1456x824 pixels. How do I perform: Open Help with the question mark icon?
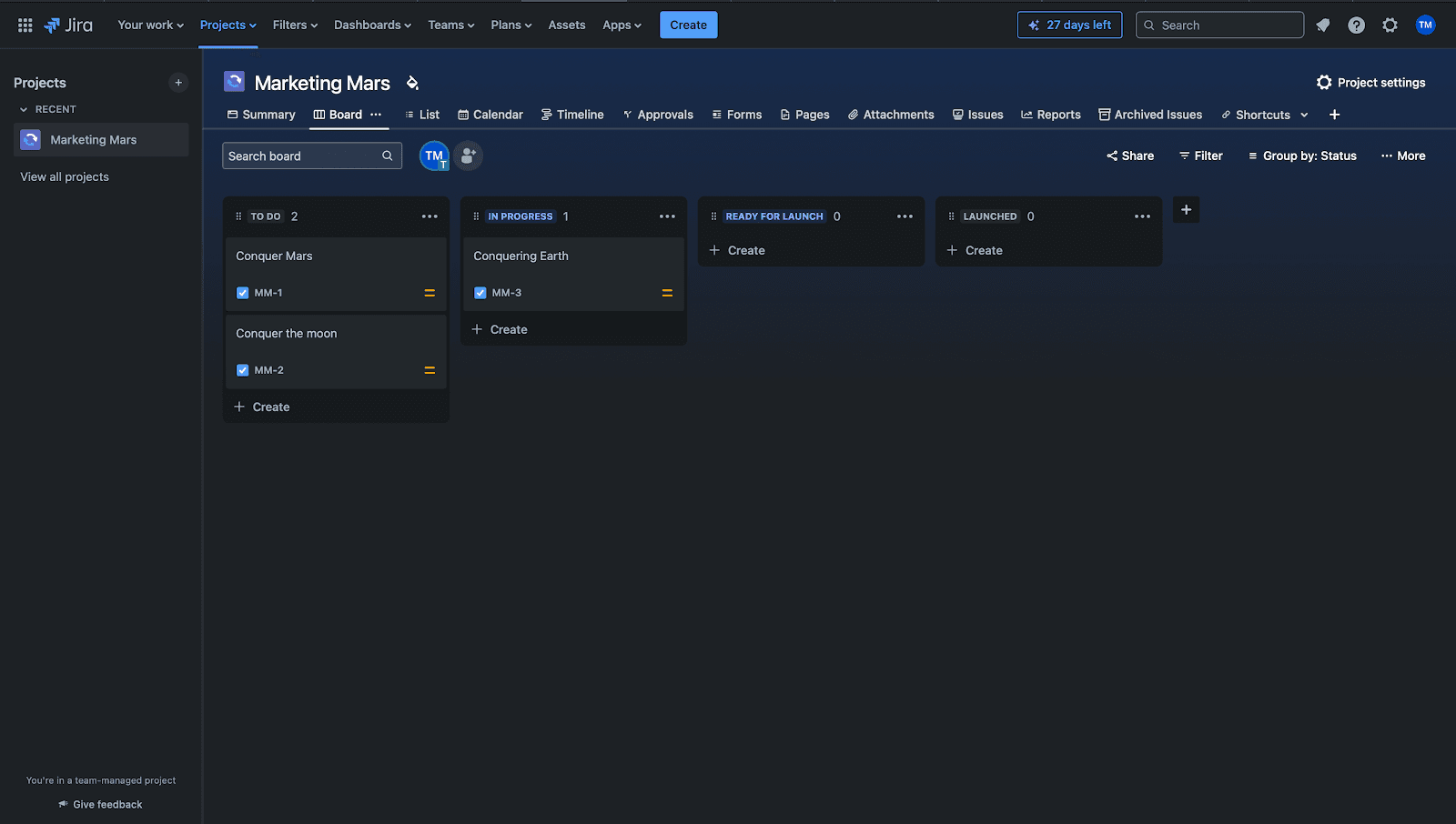1356,25
